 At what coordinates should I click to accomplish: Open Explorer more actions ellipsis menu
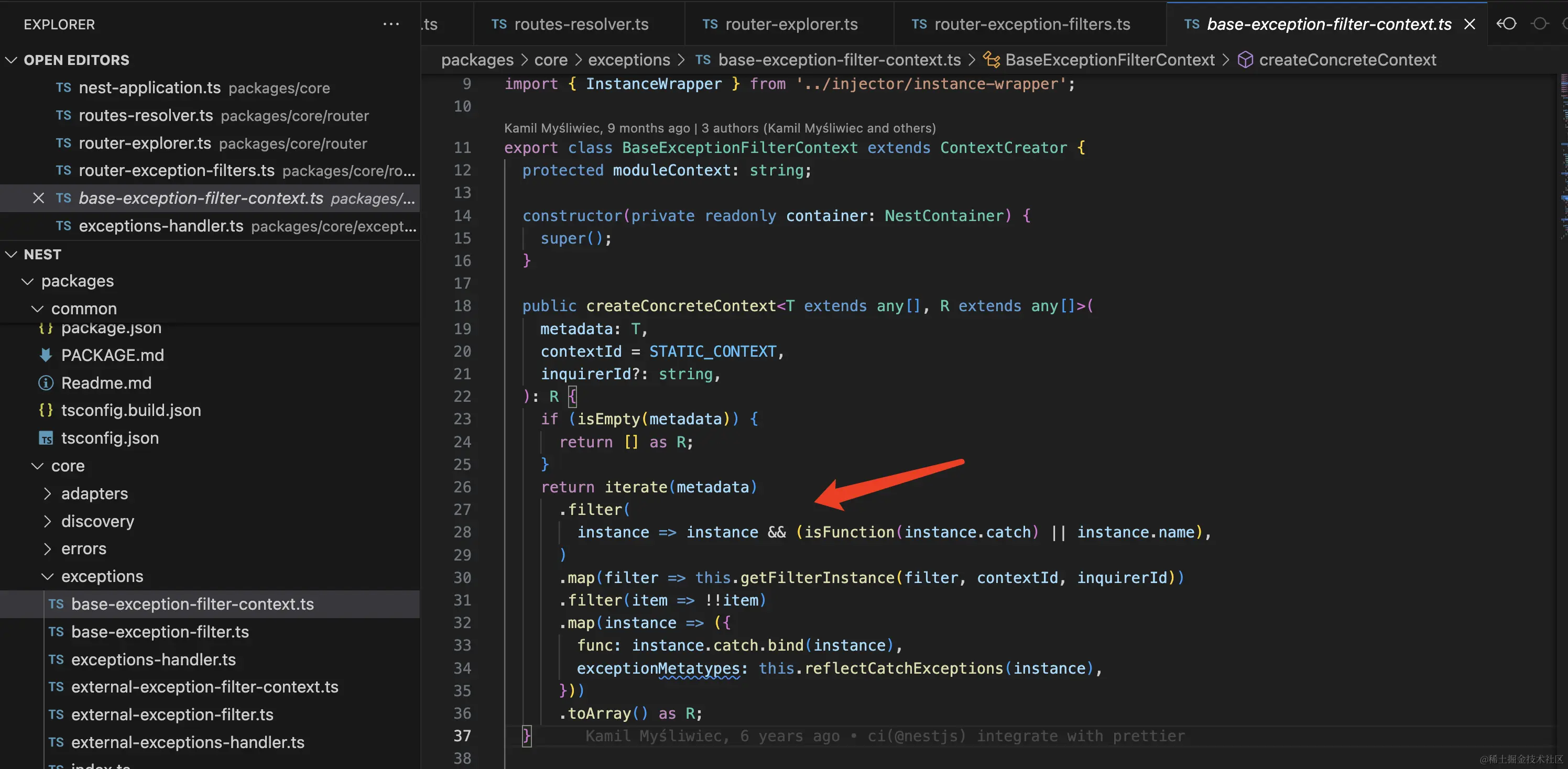coord(391,24)
